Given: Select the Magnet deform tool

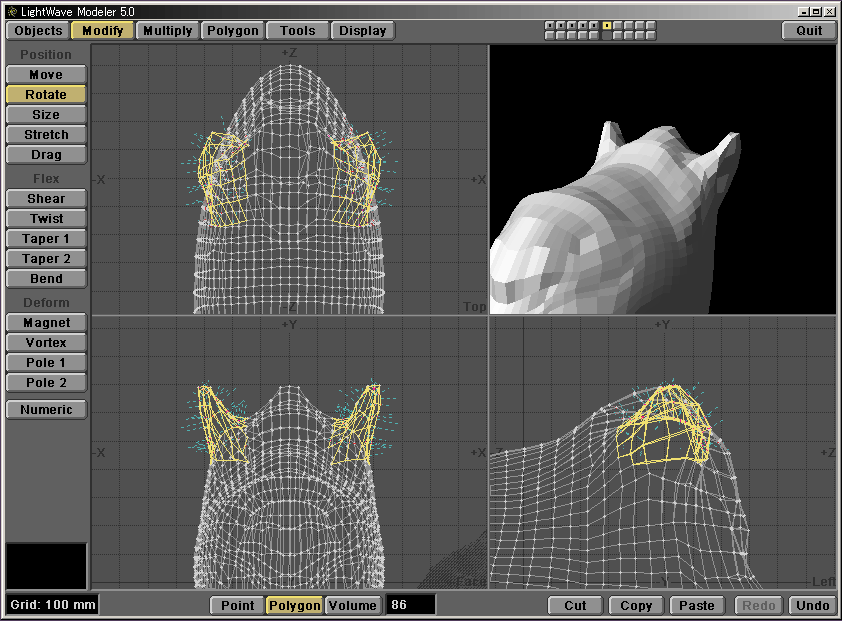Looking at the screenshot, I should pyautogui.click(x=46, y=323).
